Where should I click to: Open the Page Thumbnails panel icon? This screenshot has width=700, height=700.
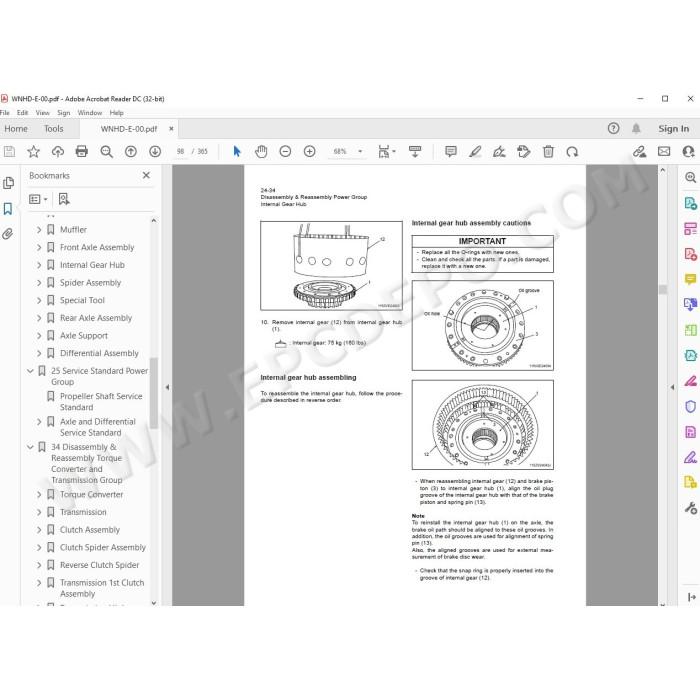[x=8, y=183]
